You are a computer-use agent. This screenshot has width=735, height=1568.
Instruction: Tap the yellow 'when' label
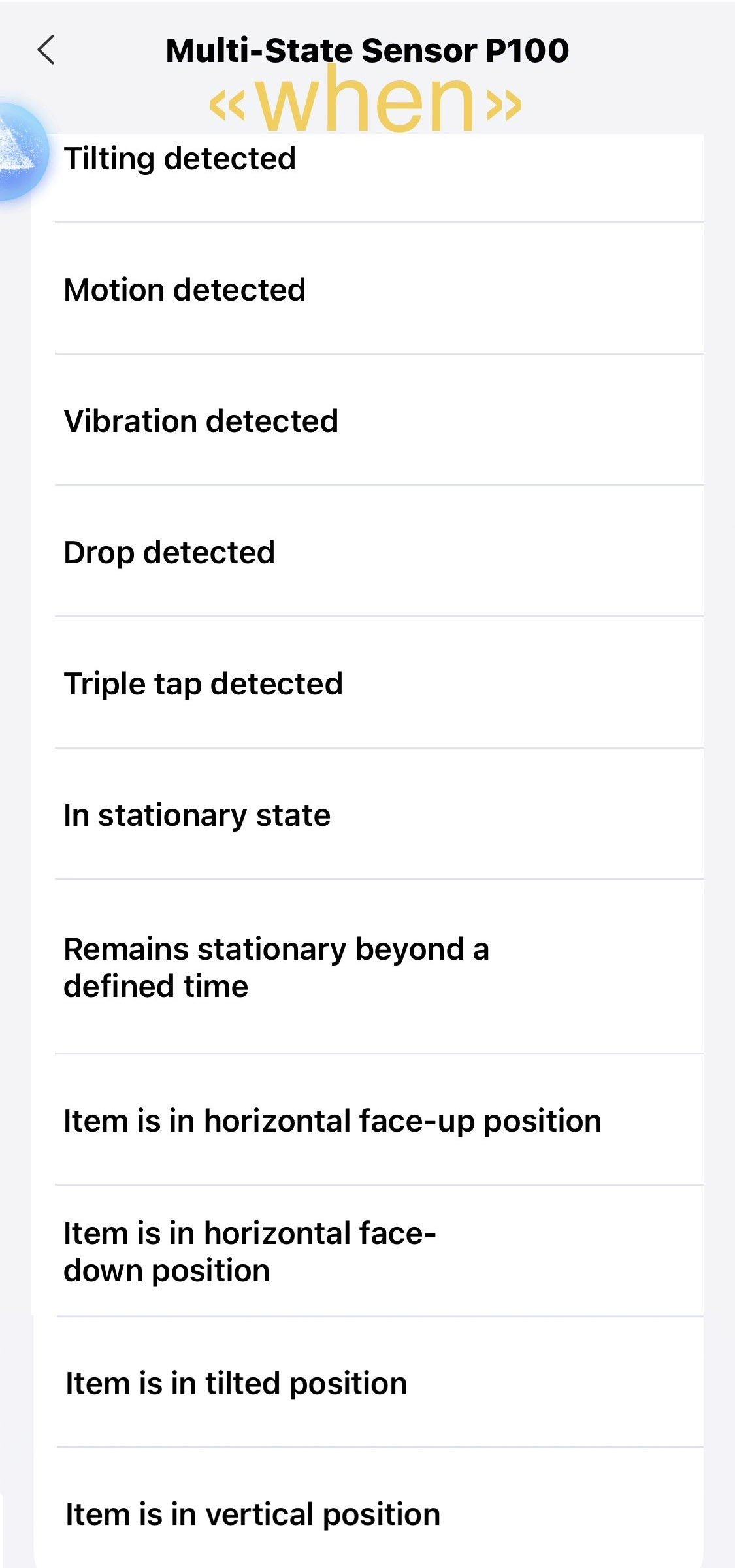[x=367, y=101]
